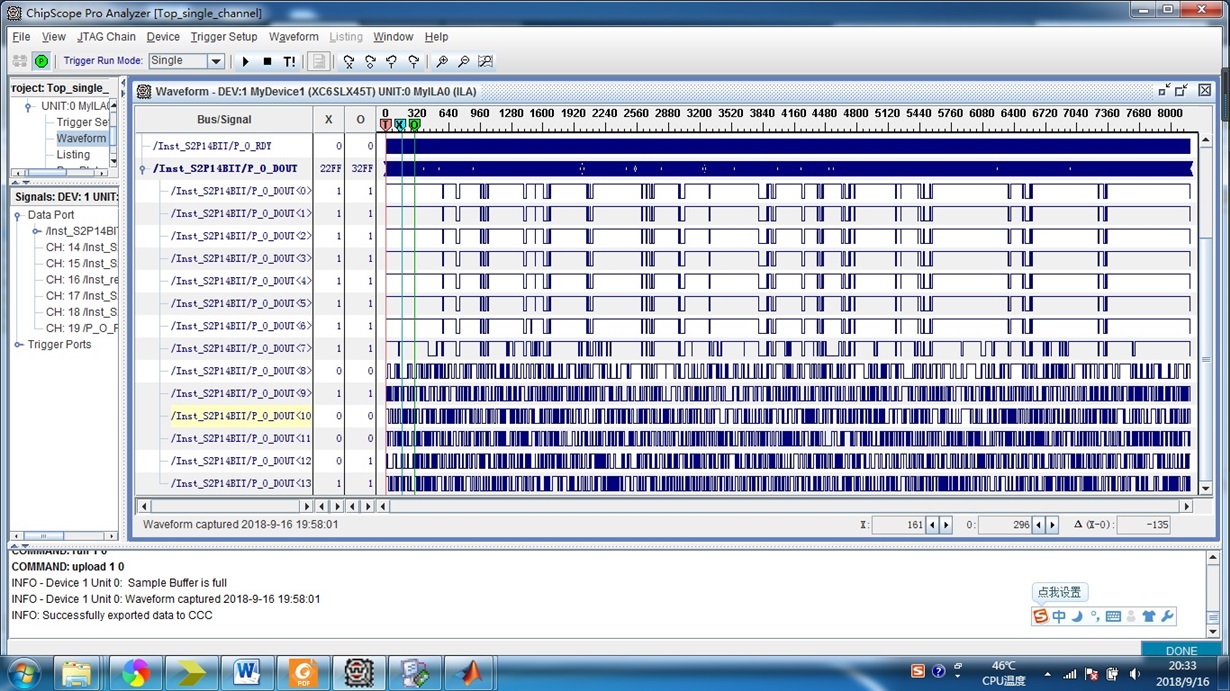Select Trigger Setup in project tree
This screenshot has width=1230, height=691.
[x=83, y=122]
